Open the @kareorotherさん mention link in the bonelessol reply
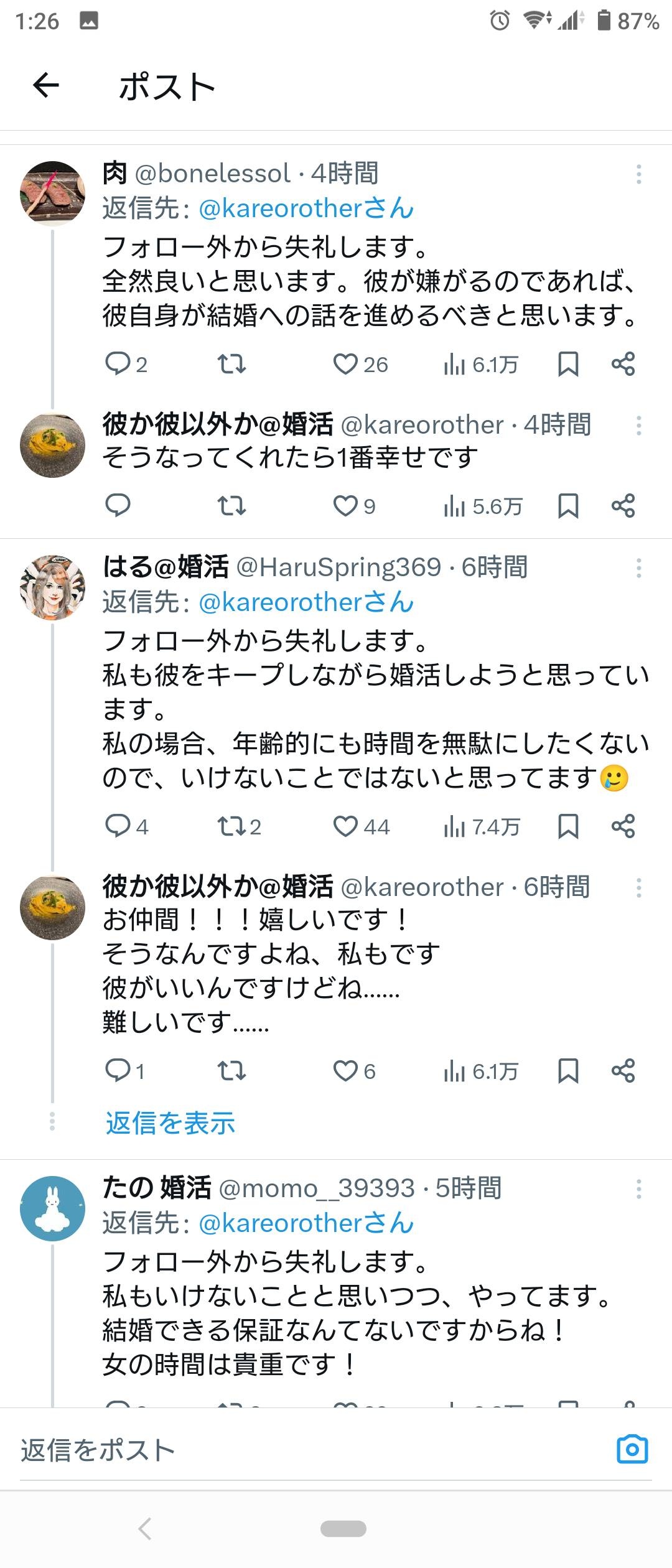This screenshot has height=1568, width=672. 306,208
